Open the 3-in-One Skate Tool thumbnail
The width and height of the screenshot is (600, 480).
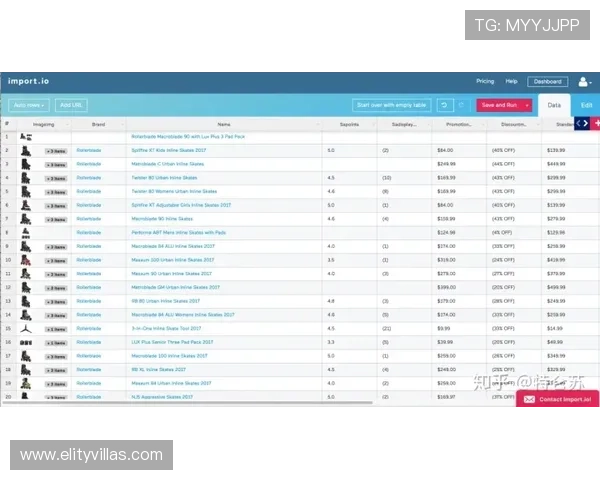pyautogui.click(x=26, y=329)
